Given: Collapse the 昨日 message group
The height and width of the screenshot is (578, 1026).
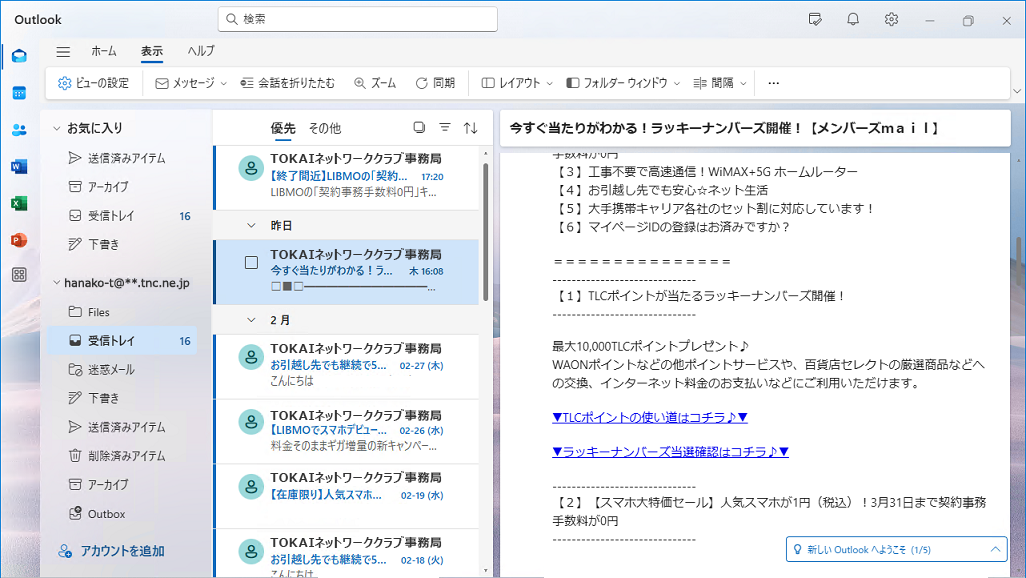Looking at the screenshot, I should (x=251, y=226).
